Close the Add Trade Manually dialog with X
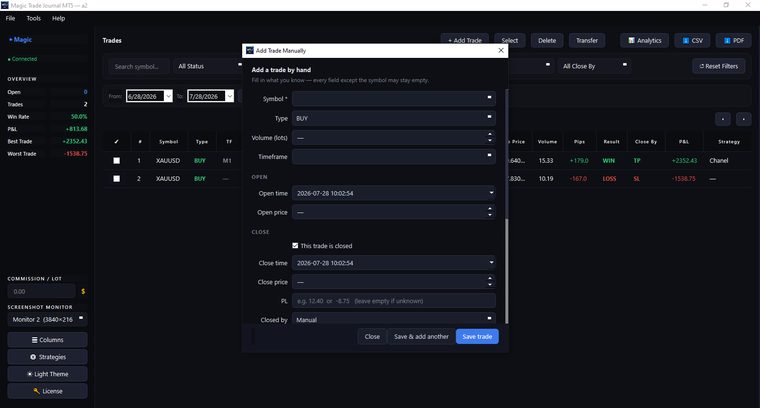 [x=501, y=50]
